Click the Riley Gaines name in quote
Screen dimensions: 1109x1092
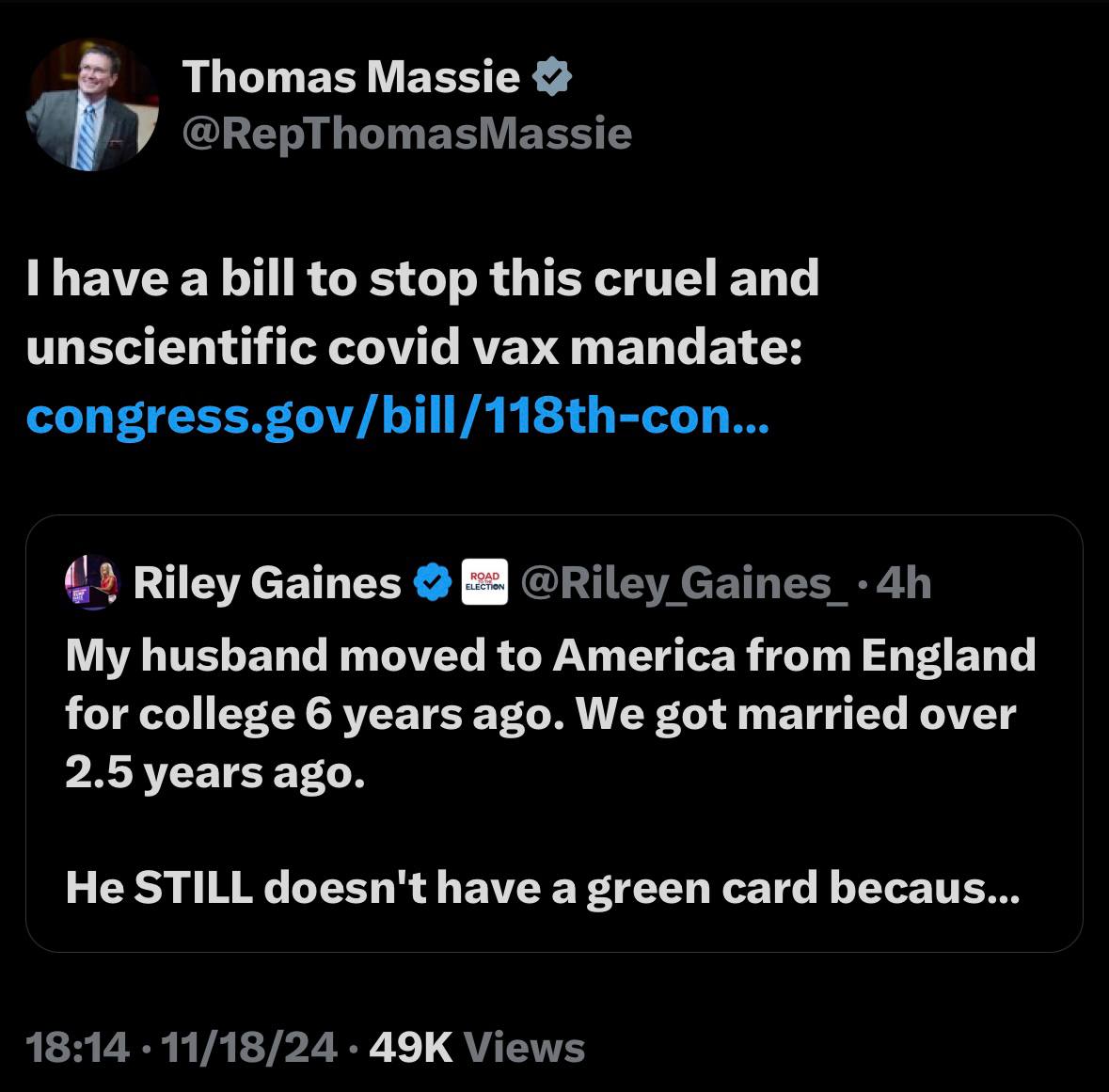(x=266, y=583)
